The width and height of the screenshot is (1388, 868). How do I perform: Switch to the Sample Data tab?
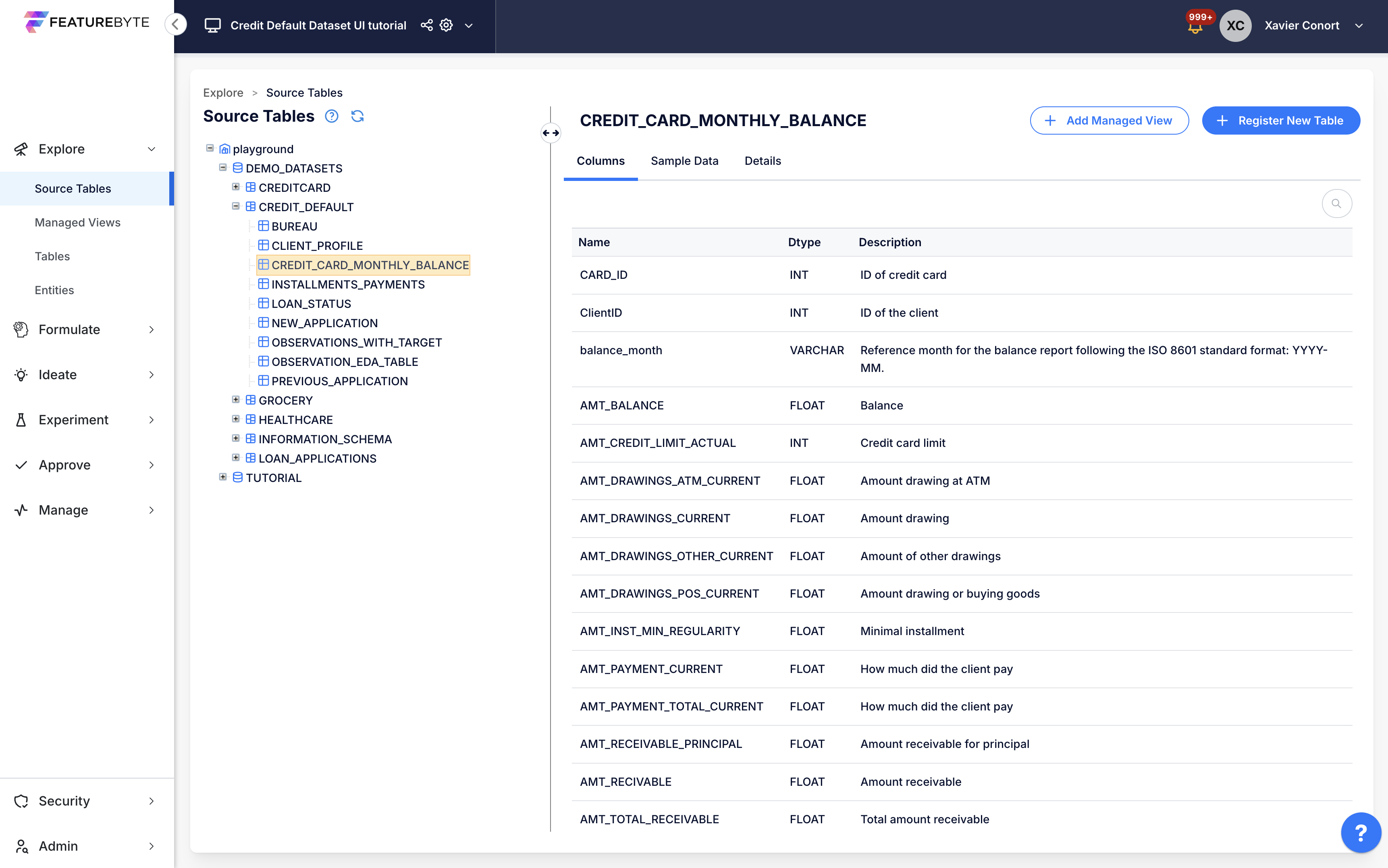click(x=684, y=161)
